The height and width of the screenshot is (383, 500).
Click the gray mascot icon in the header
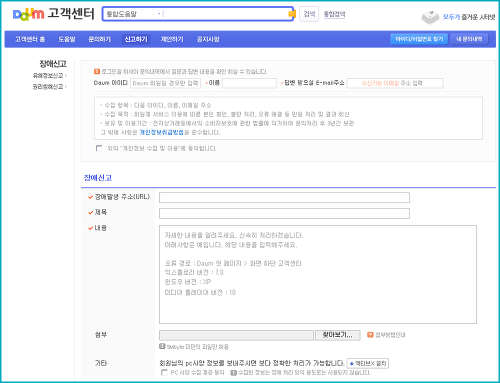click(430, 17)
